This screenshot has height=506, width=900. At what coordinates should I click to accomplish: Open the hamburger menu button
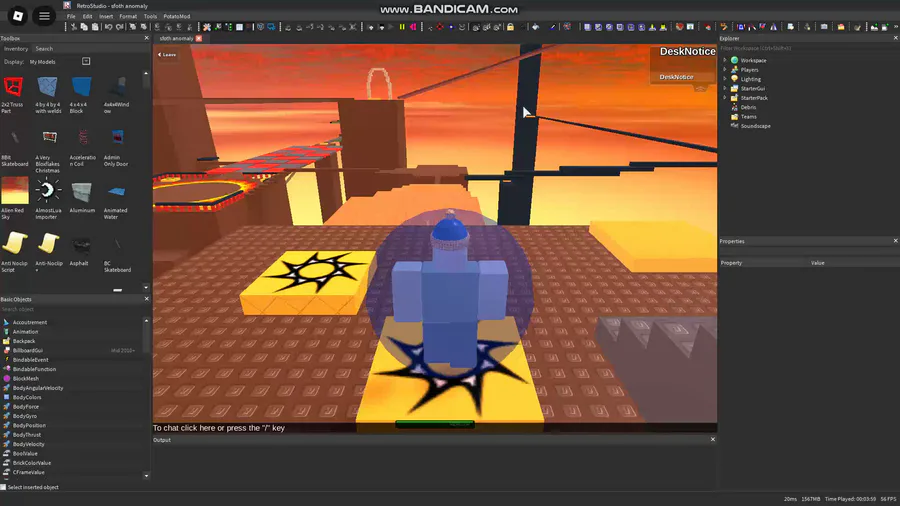(x=44, y=16)
